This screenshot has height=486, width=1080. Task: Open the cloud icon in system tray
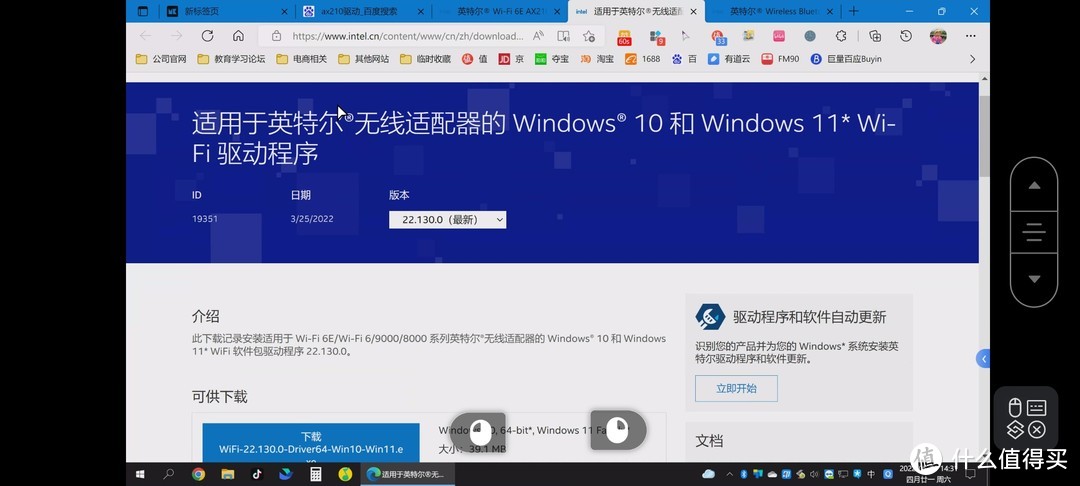click(708, 474)
